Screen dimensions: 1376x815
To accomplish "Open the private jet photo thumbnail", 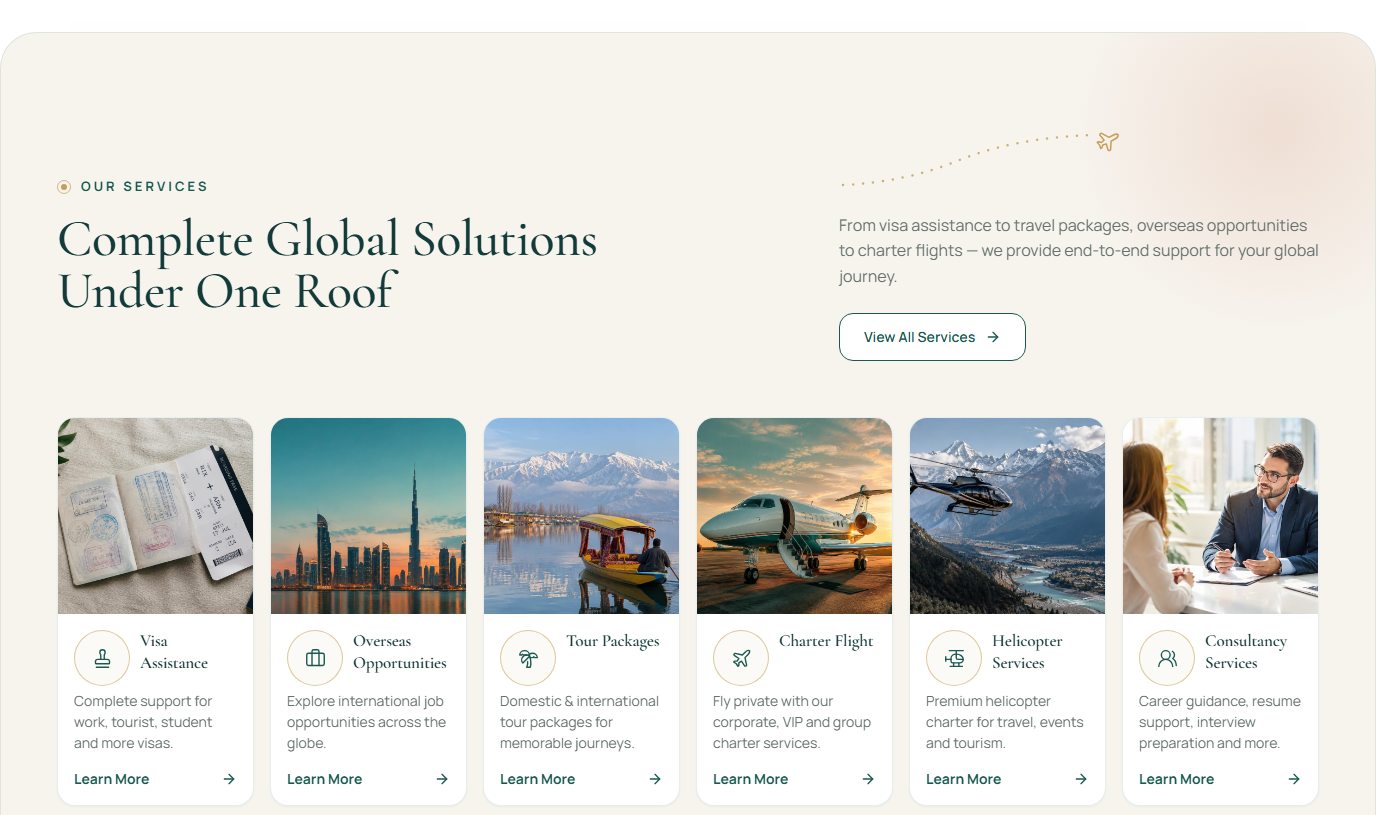I will coord(794,516).
